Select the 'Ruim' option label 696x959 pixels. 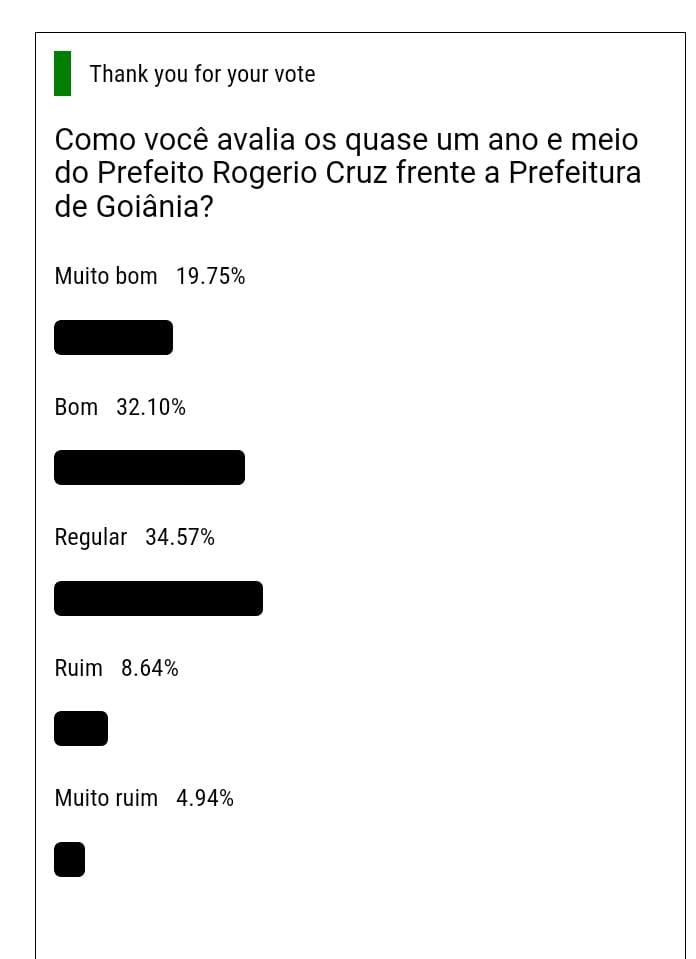click(78, 668)
